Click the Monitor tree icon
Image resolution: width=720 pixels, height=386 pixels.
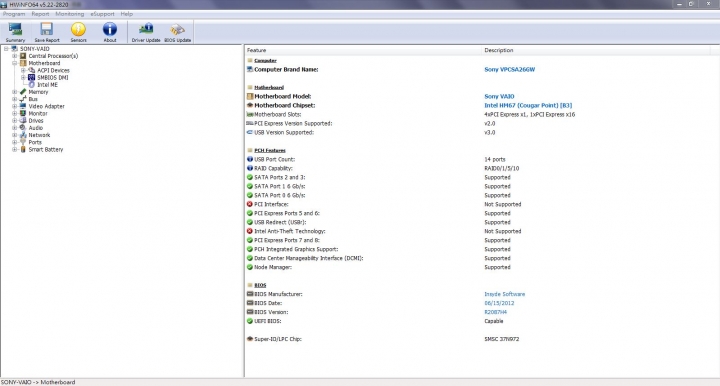click(x=23, y=113)
